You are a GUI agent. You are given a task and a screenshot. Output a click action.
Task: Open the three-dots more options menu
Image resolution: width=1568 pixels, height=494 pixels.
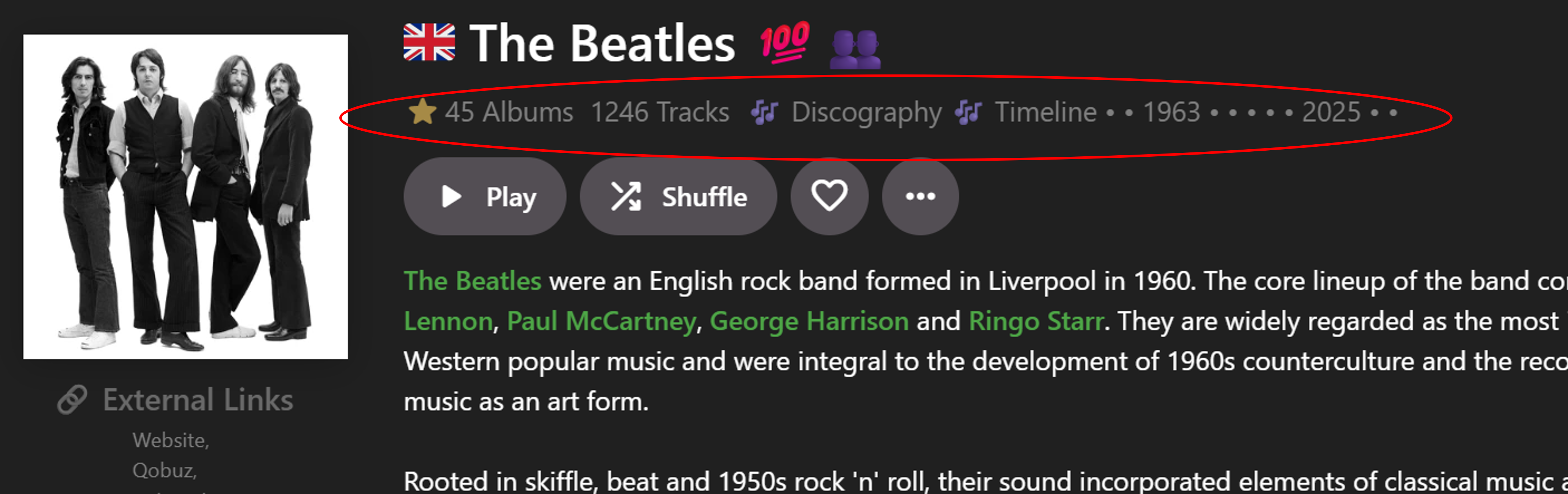[x=920, y=196]
